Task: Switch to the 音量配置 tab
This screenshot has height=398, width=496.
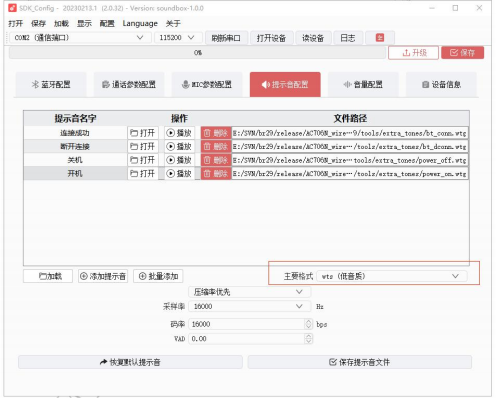Action: 363,85
